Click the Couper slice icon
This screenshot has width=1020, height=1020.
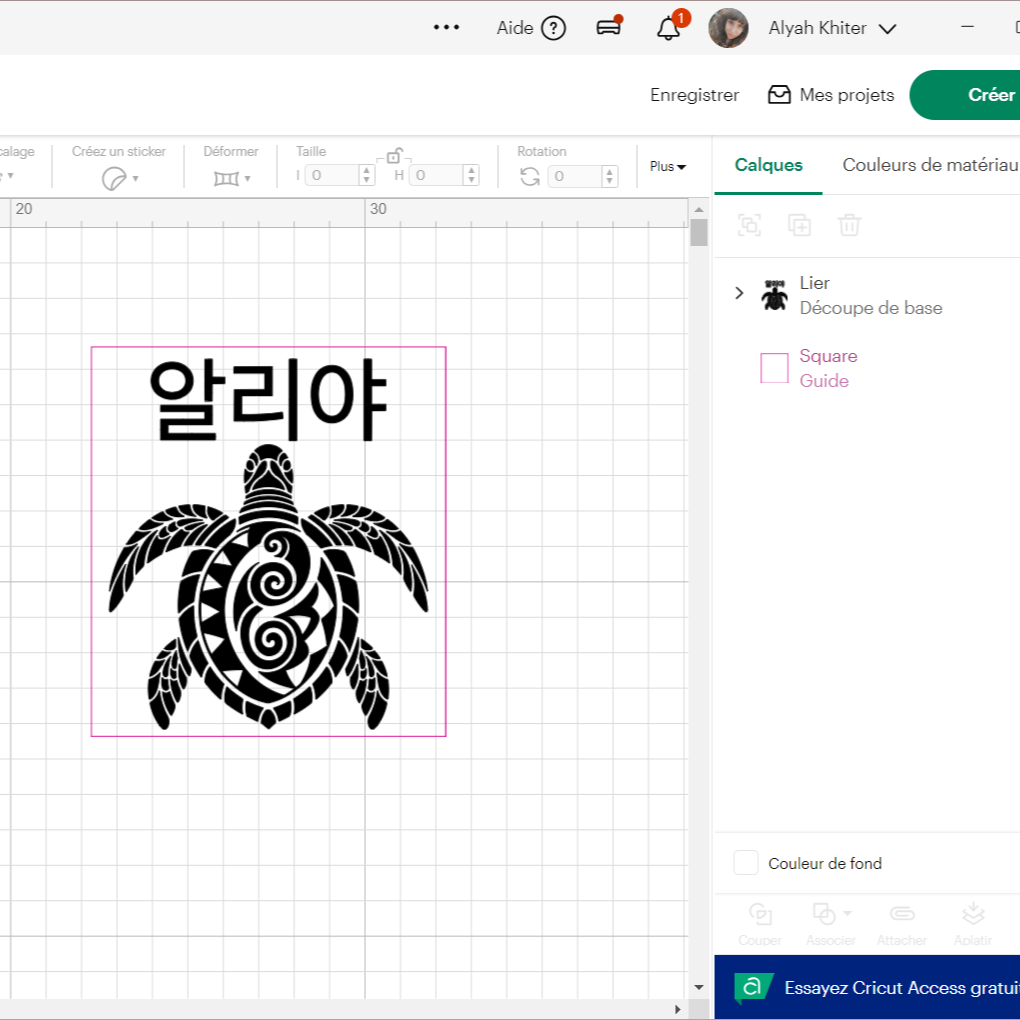[760, 914]
